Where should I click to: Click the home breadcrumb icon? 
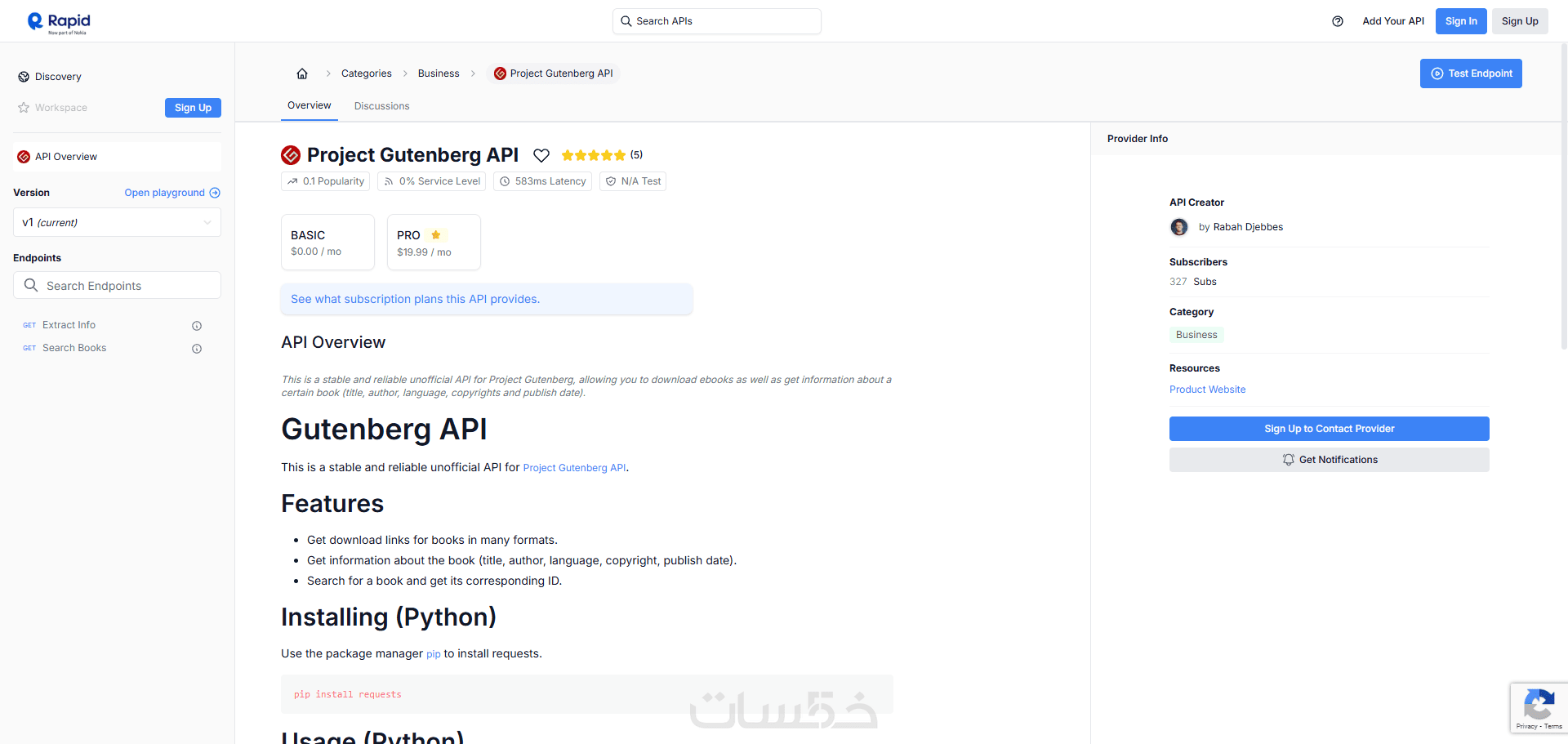tap(302, 74)
